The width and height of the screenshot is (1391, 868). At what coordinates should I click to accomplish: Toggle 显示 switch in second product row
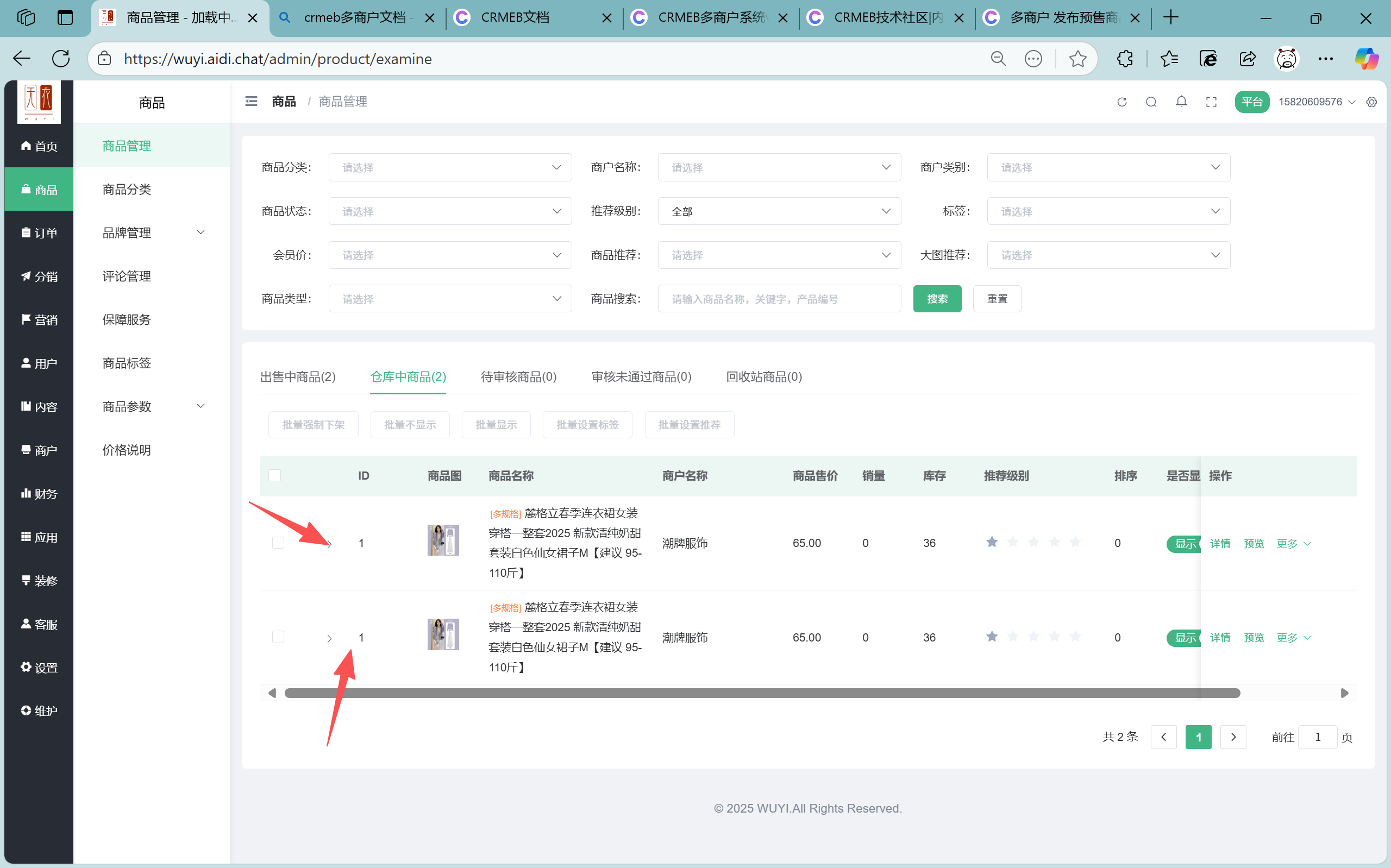[x=1184, y=638]
